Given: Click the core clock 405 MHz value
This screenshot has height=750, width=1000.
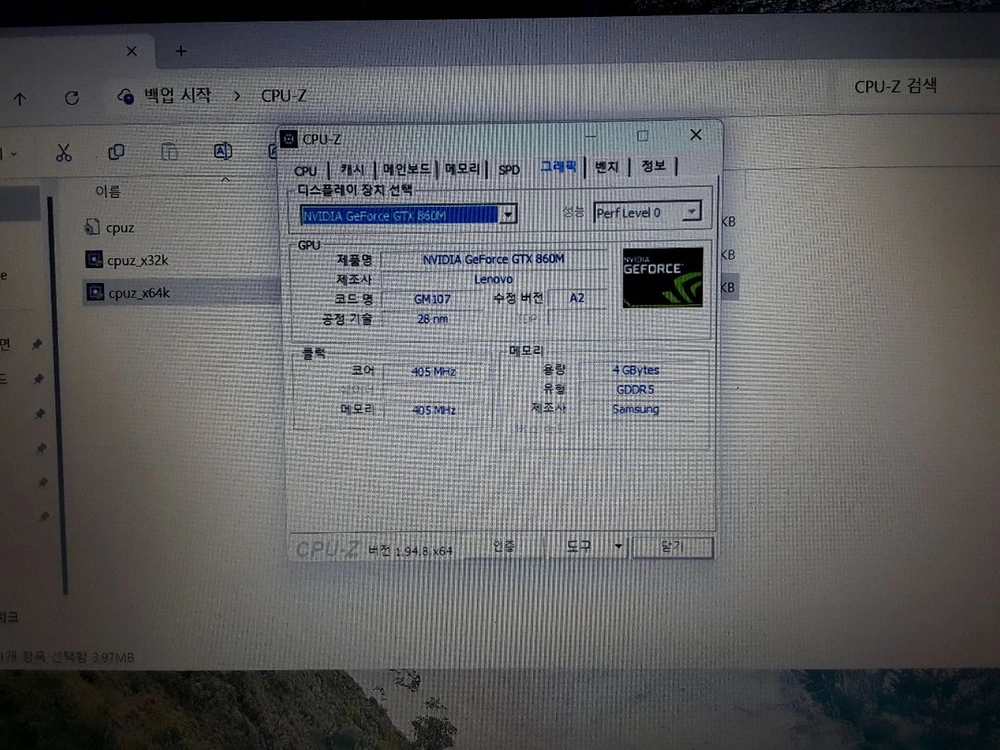Looking at the screenshot, I should pyautogui.click(x=433, y=371).
